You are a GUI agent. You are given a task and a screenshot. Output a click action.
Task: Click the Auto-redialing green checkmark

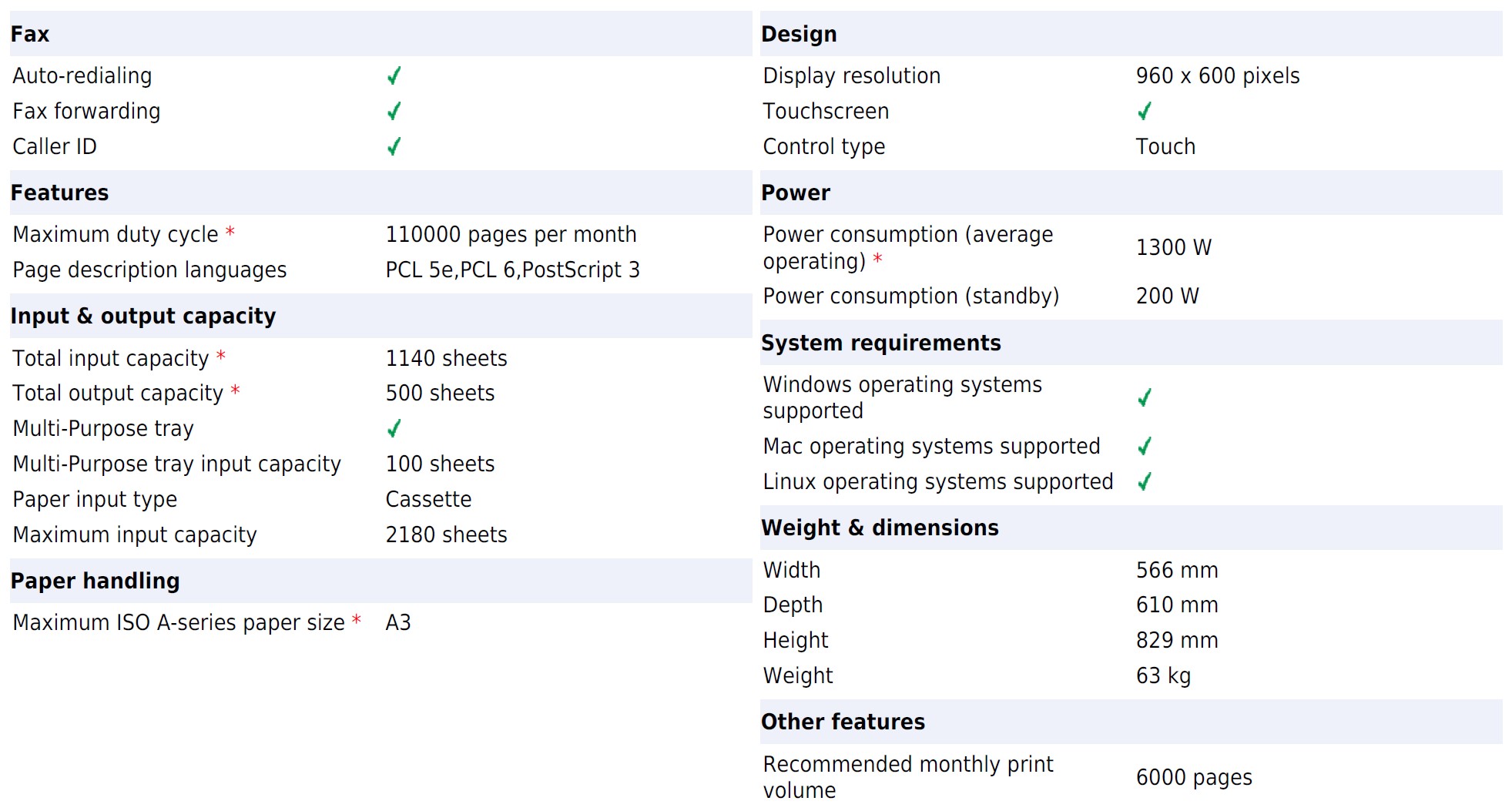coord(394,75)
